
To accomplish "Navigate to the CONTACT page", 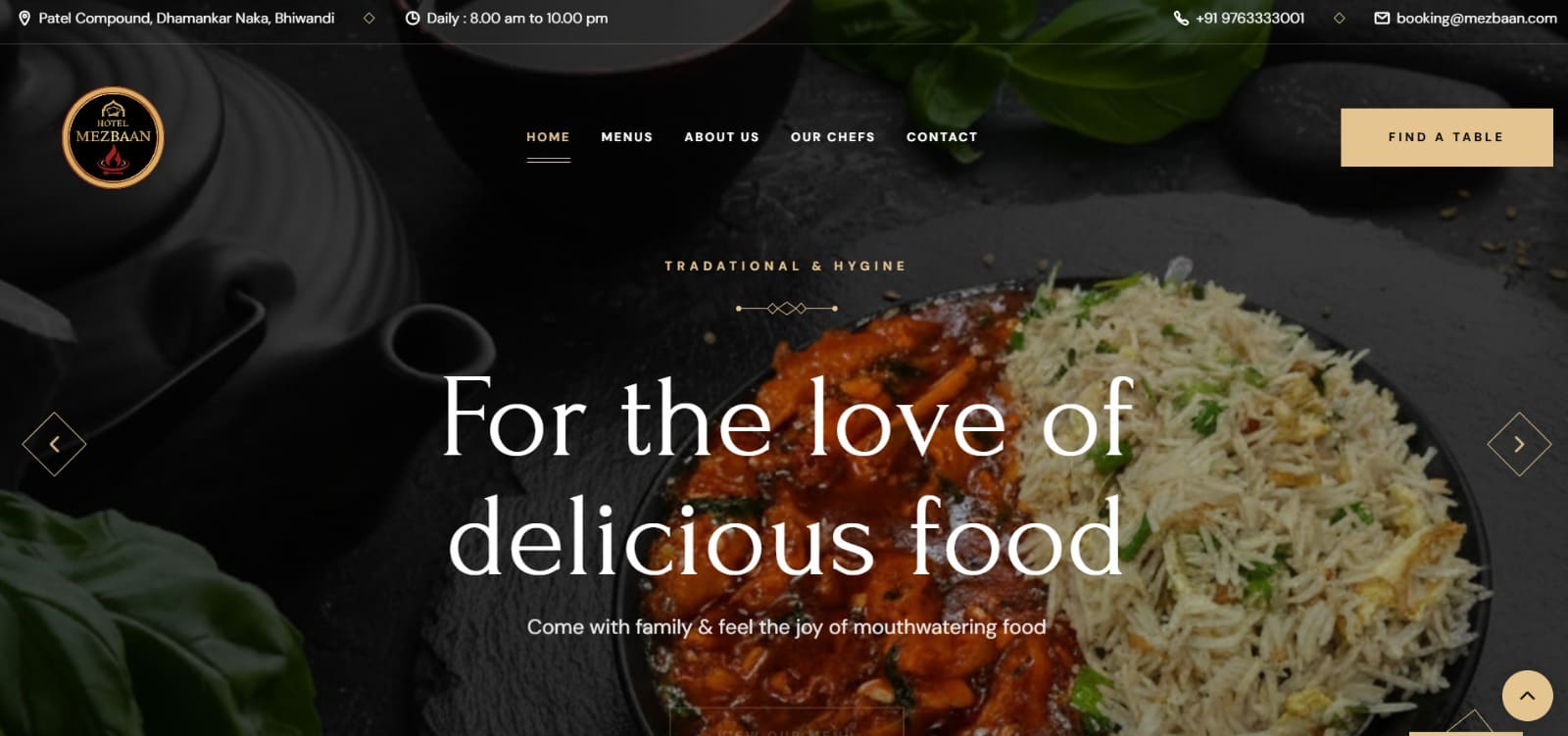I will (942, 137).
